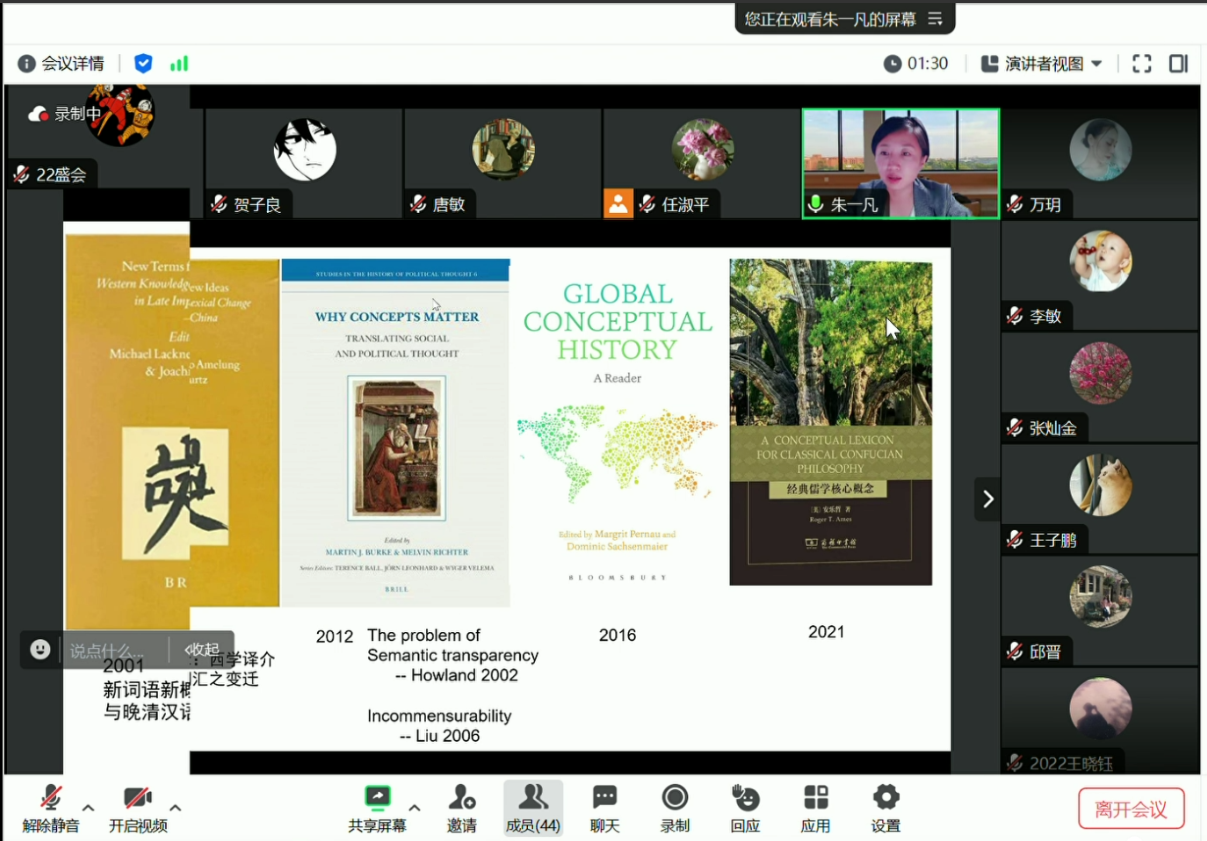
Task: Open the members list 成员(44)
Action: 533,809
